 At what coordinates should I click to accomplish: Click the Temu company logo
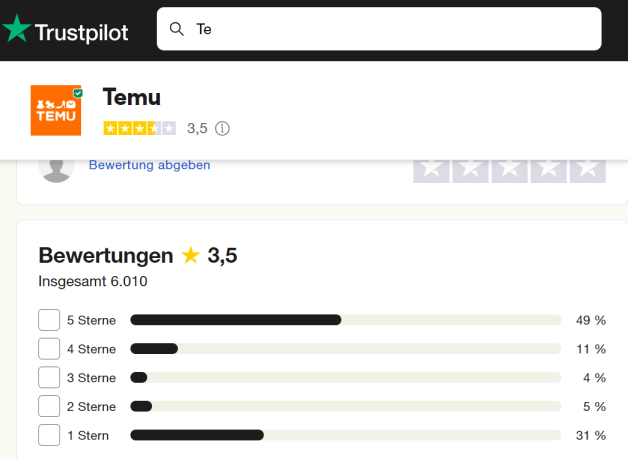point(57,110)
